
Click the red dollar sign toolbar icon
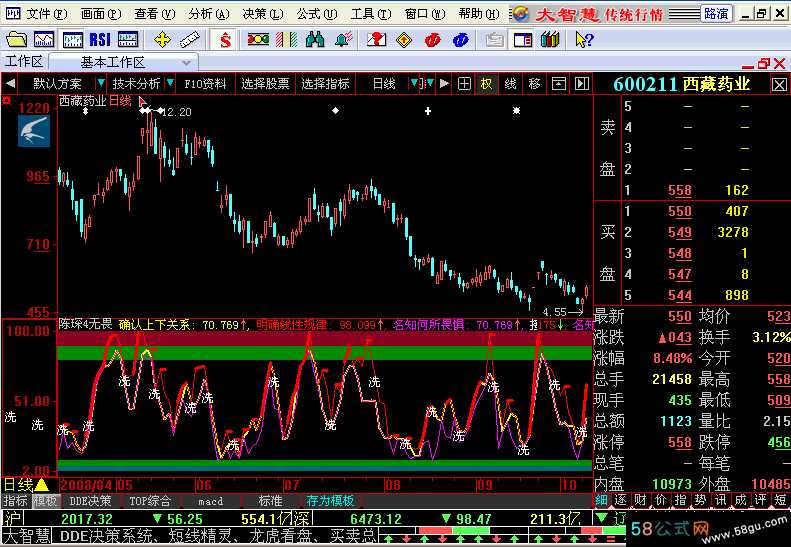pyautogui.click(x=225, y=39)
